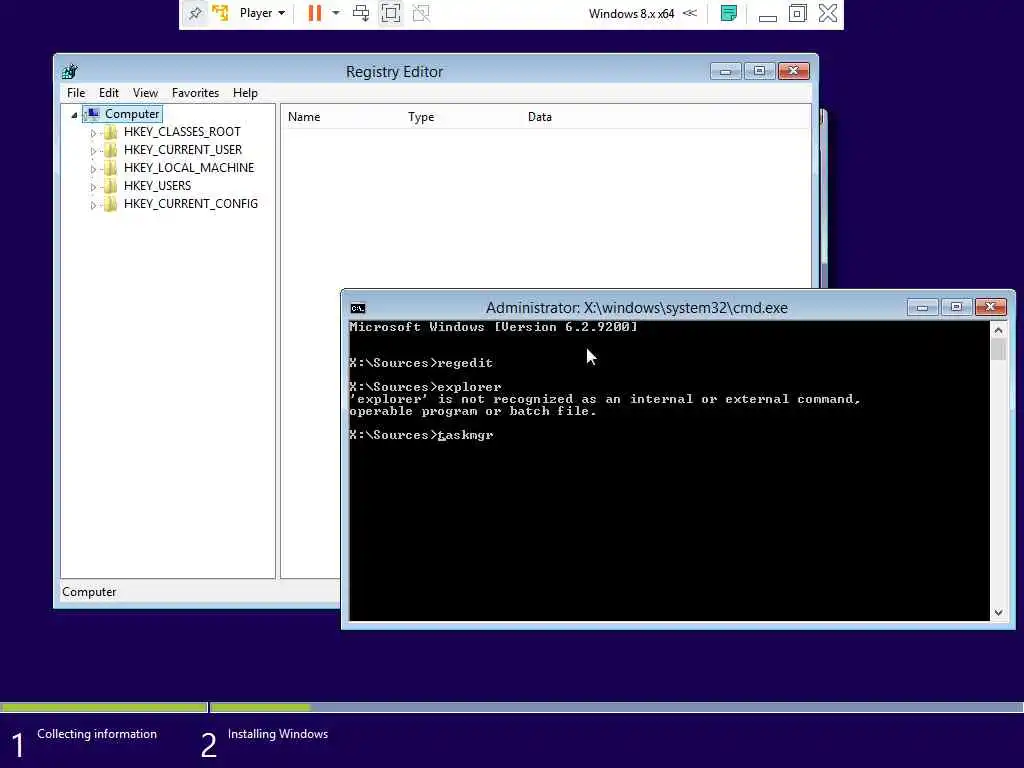Close the Registry Editor window

(793, 71)
